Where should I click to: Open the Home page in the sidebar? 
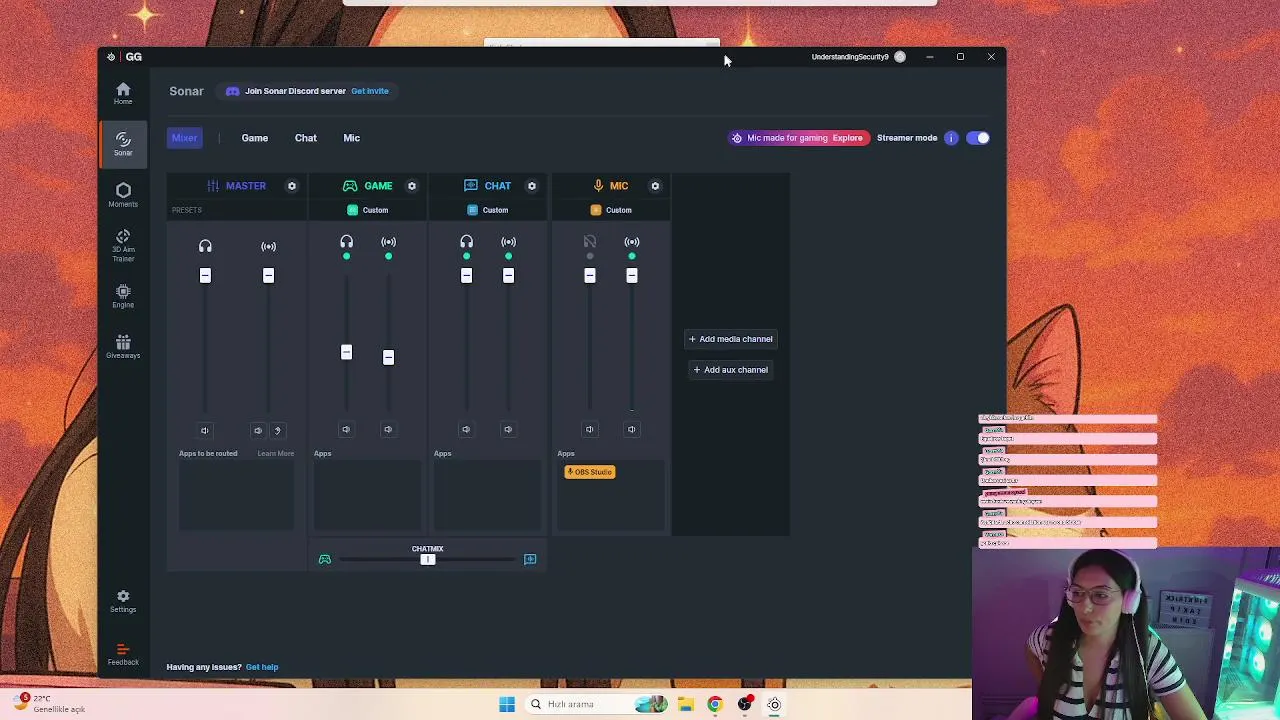click(x=123, y=93)
